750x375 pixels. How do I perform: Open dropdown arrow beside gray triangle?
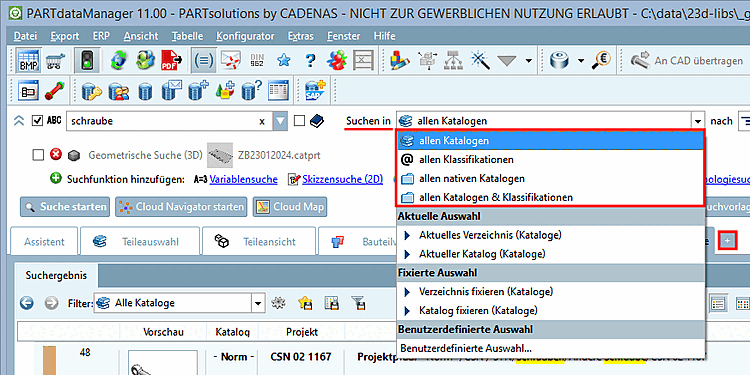tap(528, 61)
